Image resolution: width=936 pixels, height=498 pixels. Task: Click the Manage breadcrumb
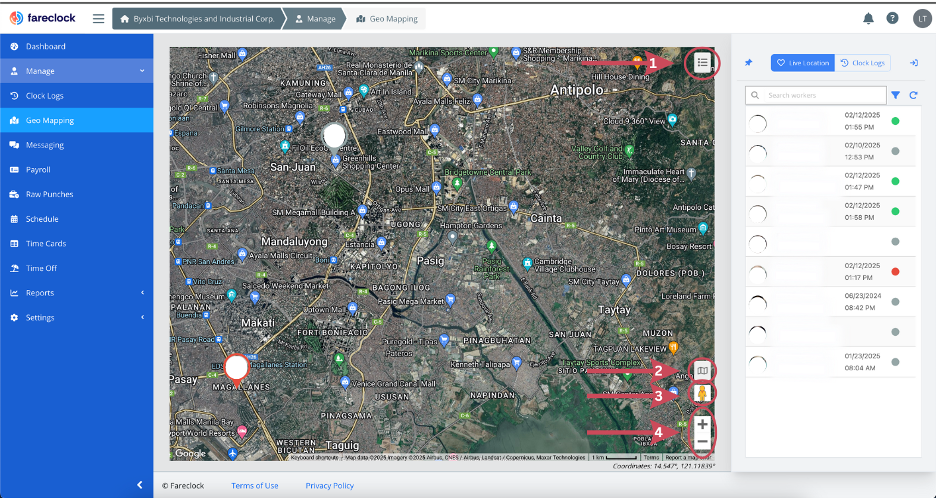click(x=316, y=19)
